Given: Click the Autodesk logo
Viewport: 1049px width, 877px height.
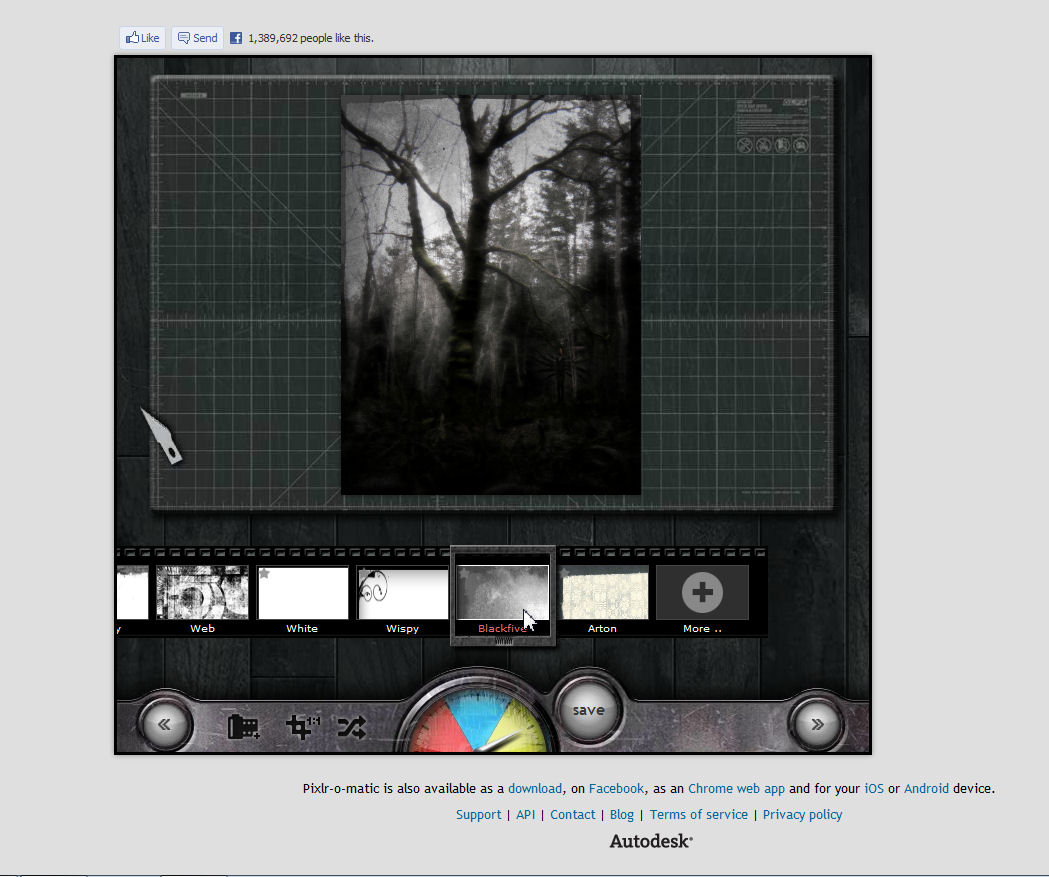Looking at the screenshot, I should (x=650, y=842).
